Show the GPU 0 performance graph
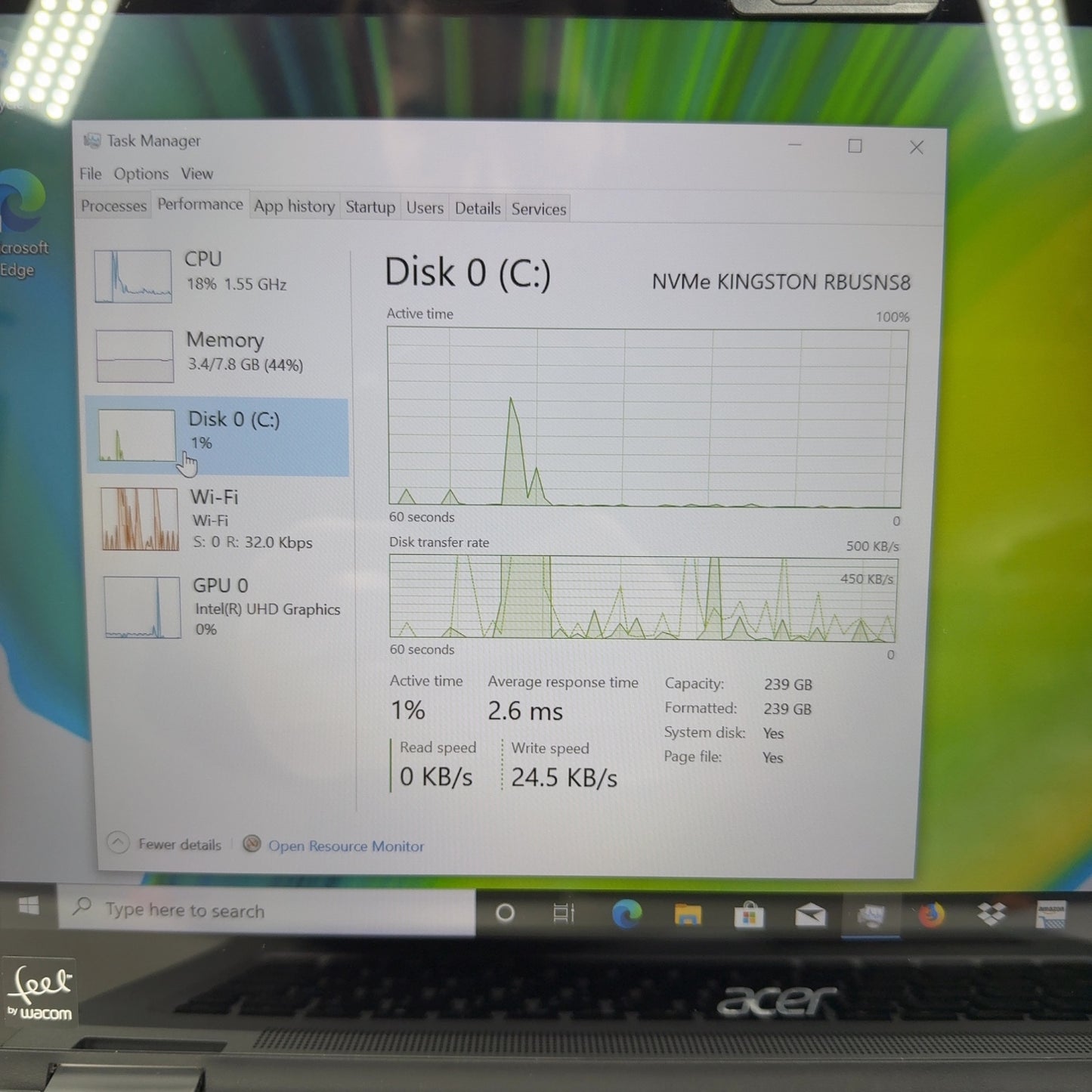The image size is (1092, 1092). click(223, 606)
